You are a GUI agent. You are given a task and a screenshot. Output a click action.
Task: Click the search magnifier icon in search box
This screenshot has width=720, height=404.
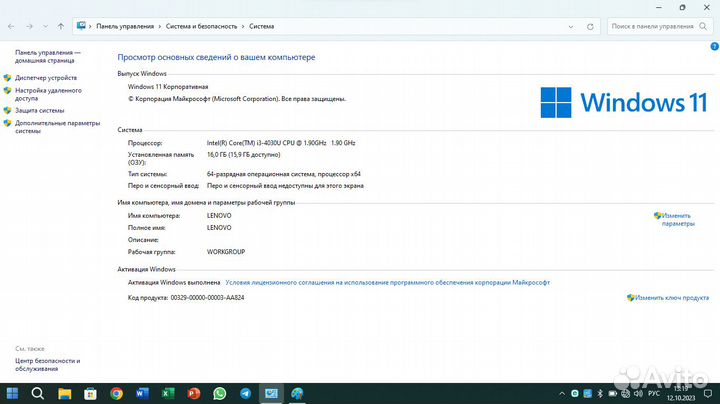point(703,27)
